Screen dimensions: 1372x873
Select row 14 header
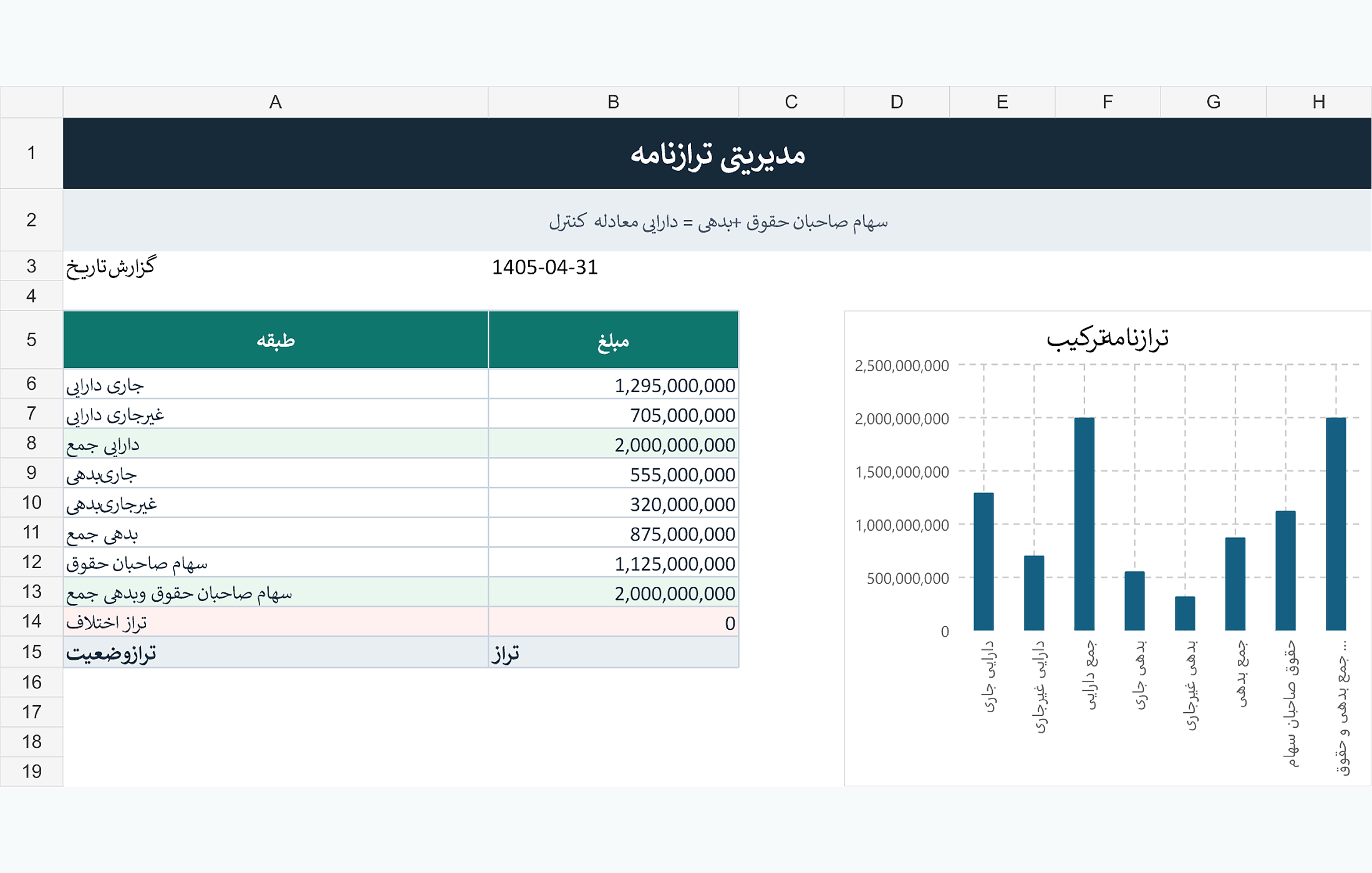[x=31, y=621]
